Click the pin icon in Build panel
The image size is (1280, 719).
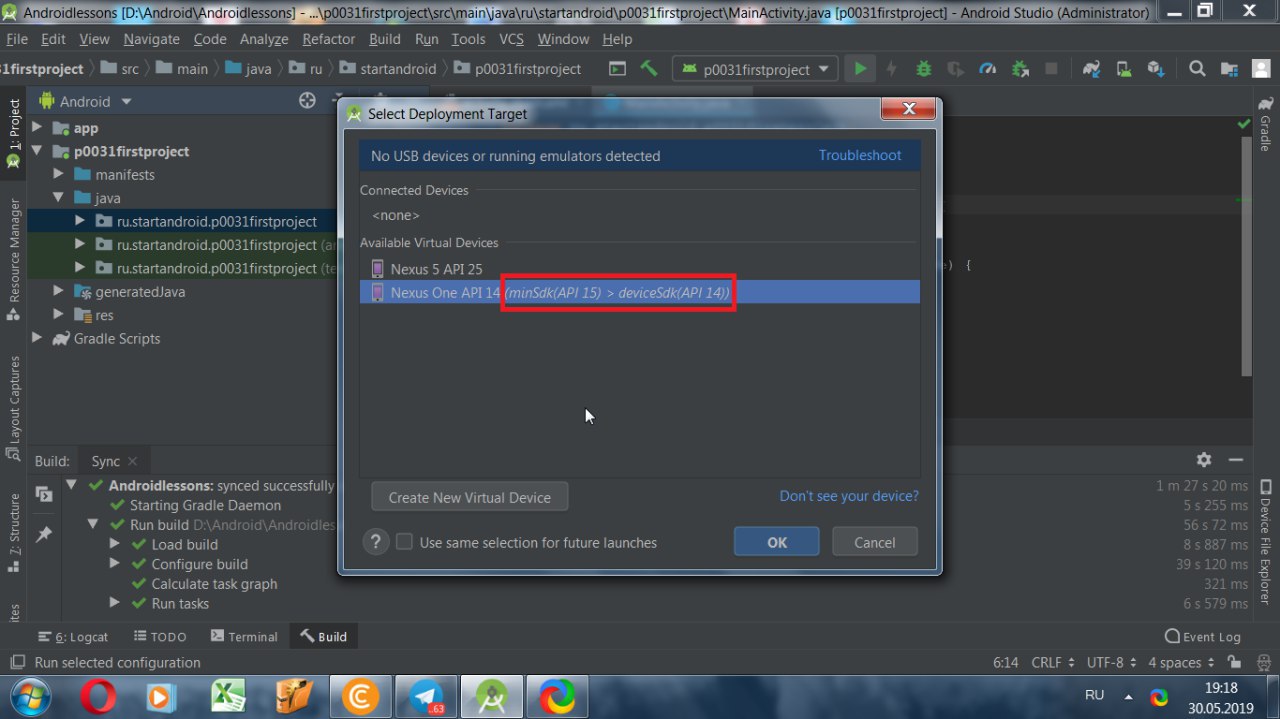pos(44,535)
